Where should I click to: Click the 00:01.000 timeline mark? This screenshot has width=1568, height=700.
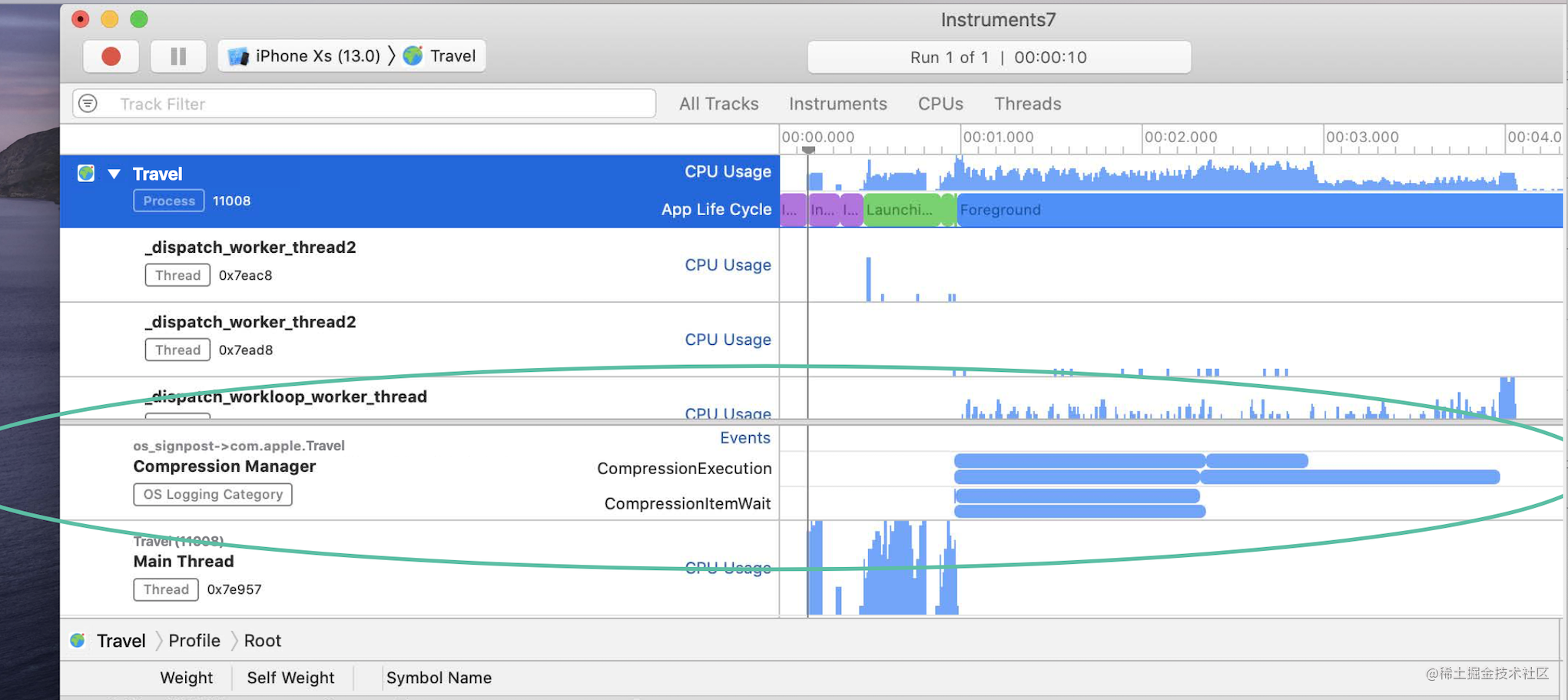[x=998, y=137]
